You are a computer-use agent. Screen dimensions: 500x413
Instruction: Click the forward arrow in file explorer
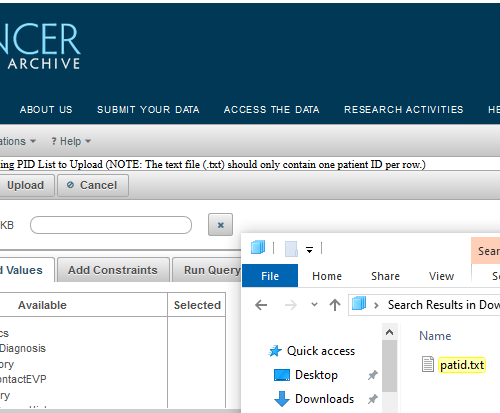(291, 305)
